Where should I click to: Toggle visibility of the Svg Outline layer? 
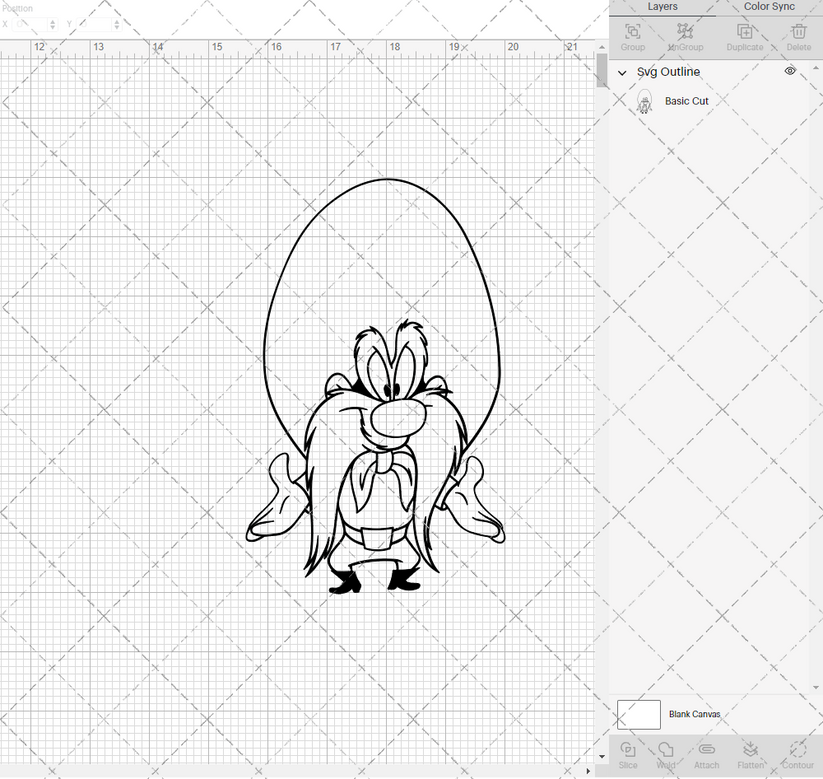tap(789, 71)
